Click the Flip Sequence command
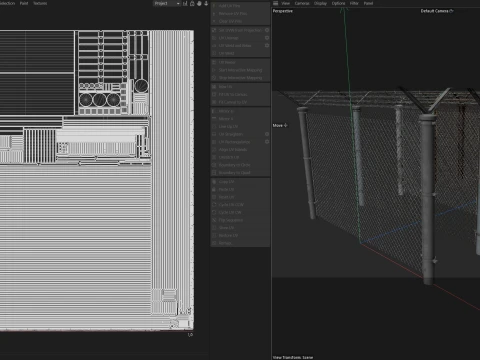This screenshot has height=360, width=480. tap(231, 220)
